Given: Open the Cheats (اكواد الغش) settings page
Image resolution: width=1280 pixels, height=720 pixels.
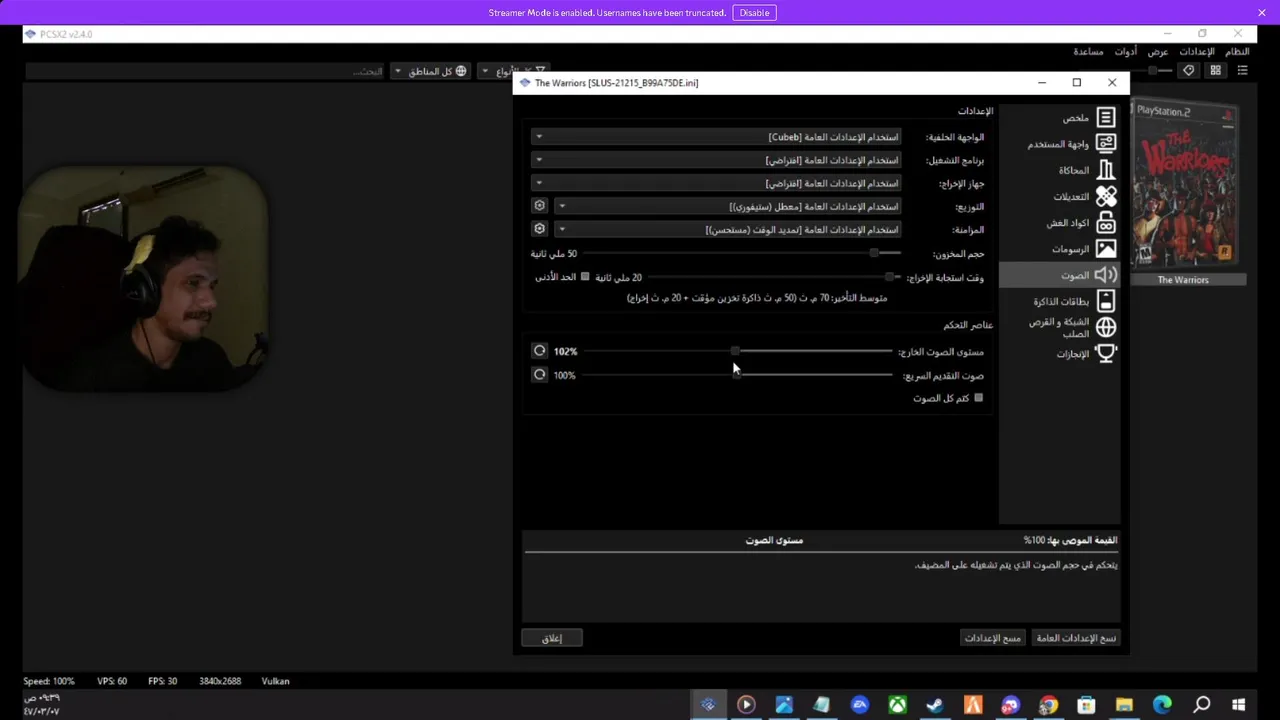Looking at the screenshot, I should point(1060,222).
